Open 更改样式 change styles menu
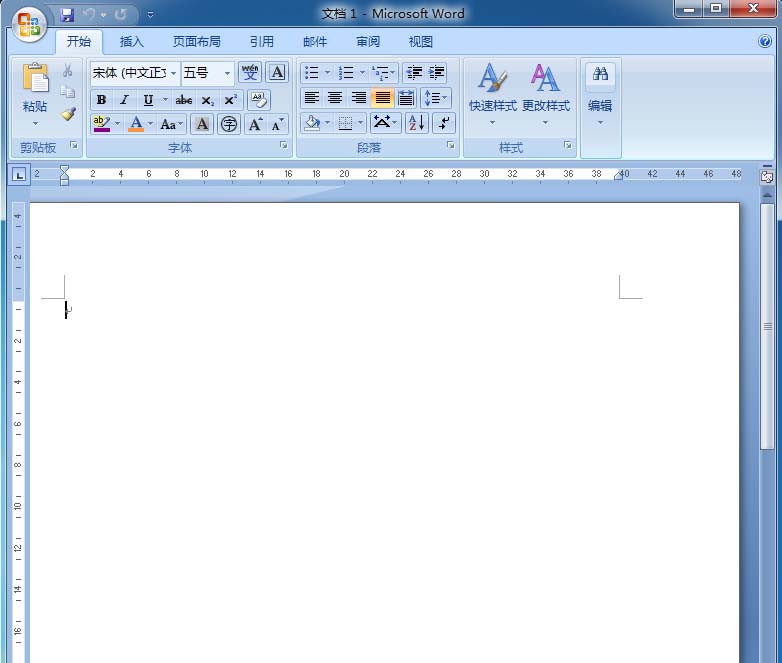Image resolution: width=782 pixels, height=663 pixels. pos(546,93)
